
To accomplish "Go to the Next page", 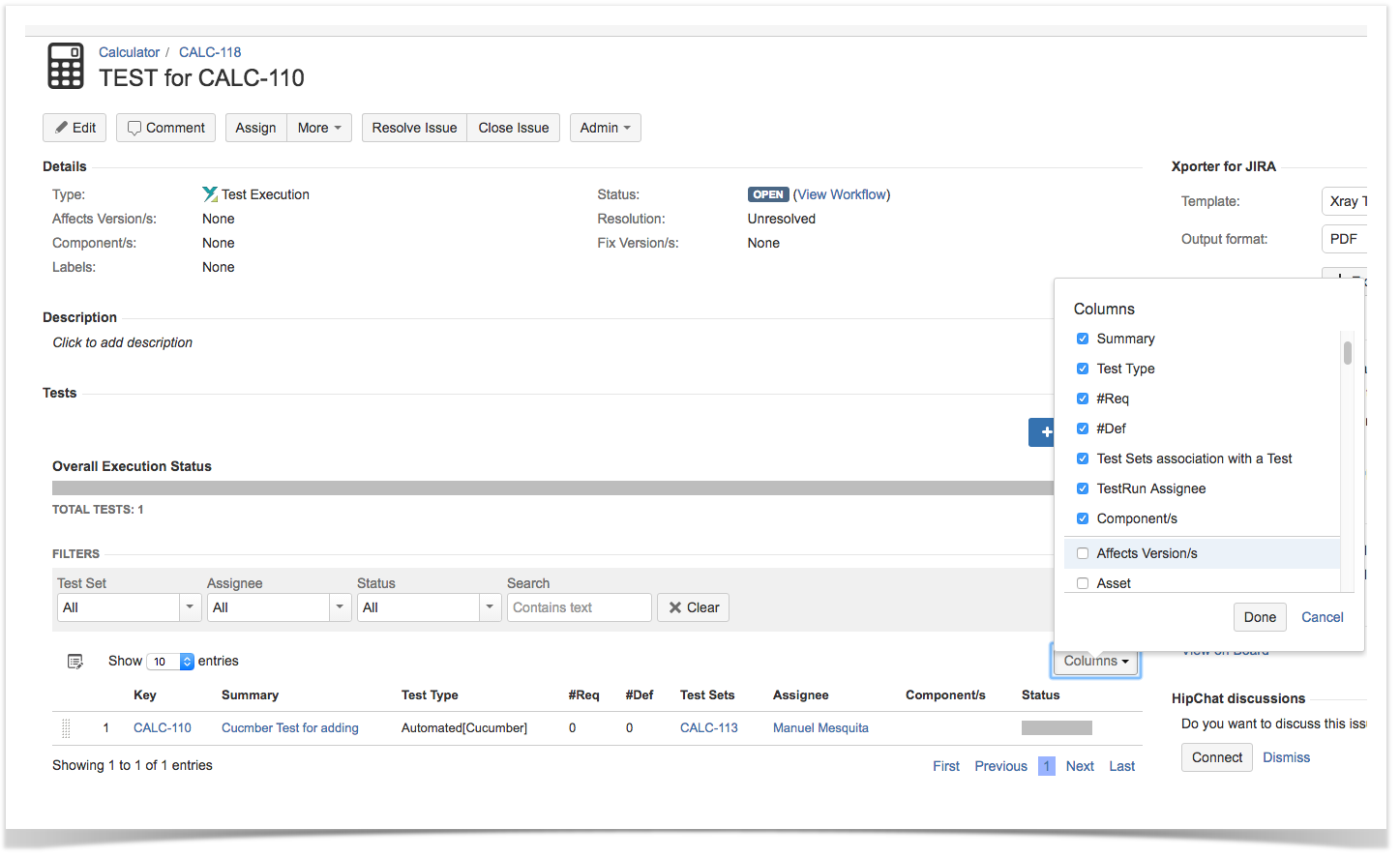I will click(1080, 766).
